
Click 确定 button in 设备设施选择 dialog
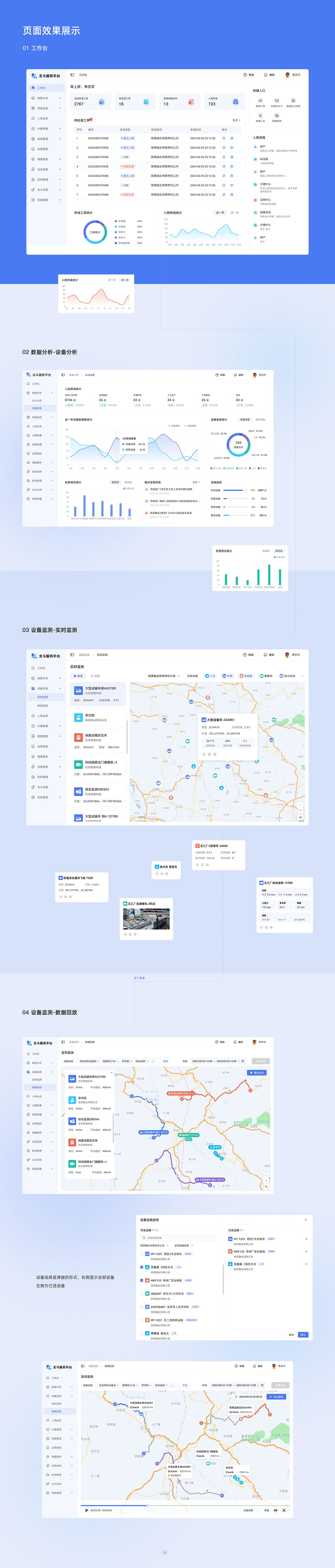pos(303,1335)
